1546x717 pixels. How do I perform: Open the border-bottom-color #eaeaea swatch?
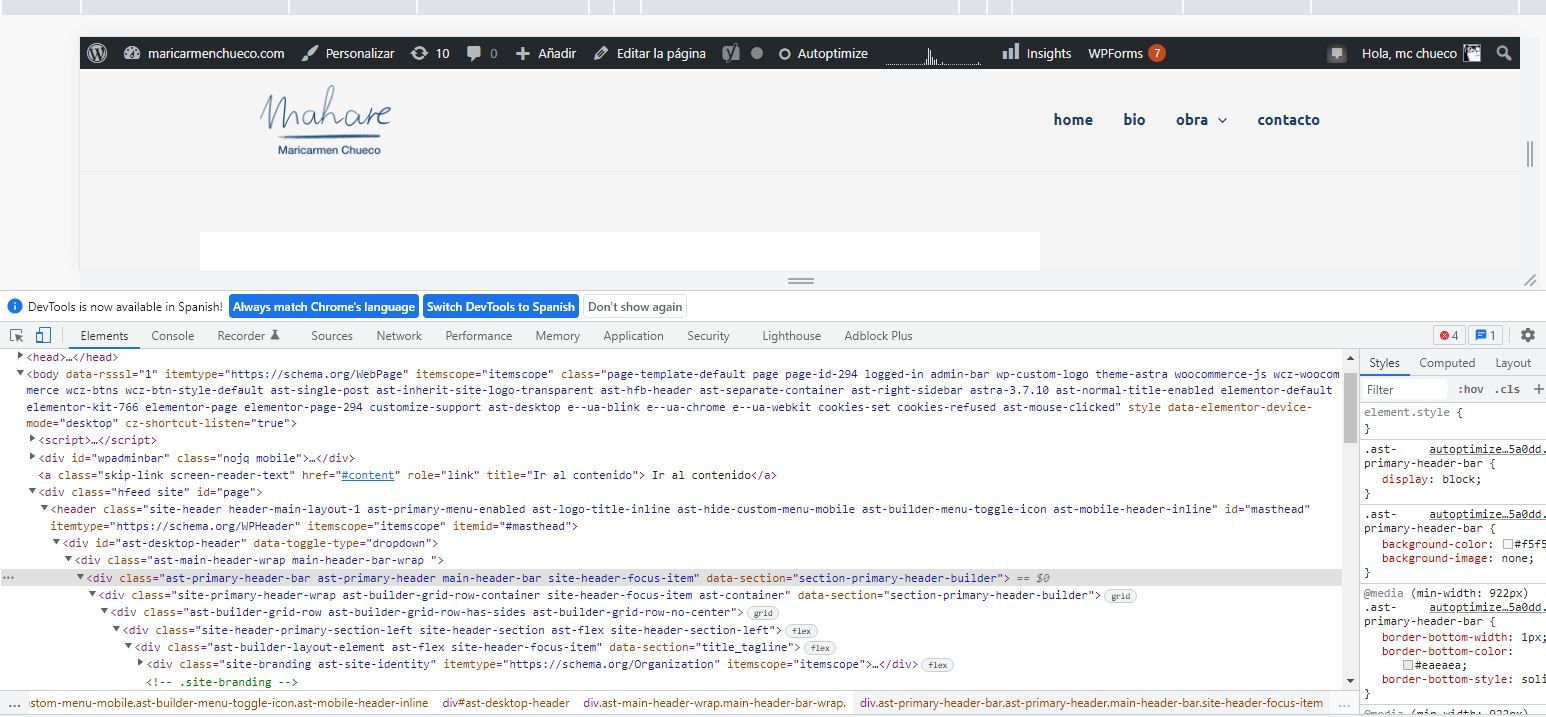[x=1408, y=665]
